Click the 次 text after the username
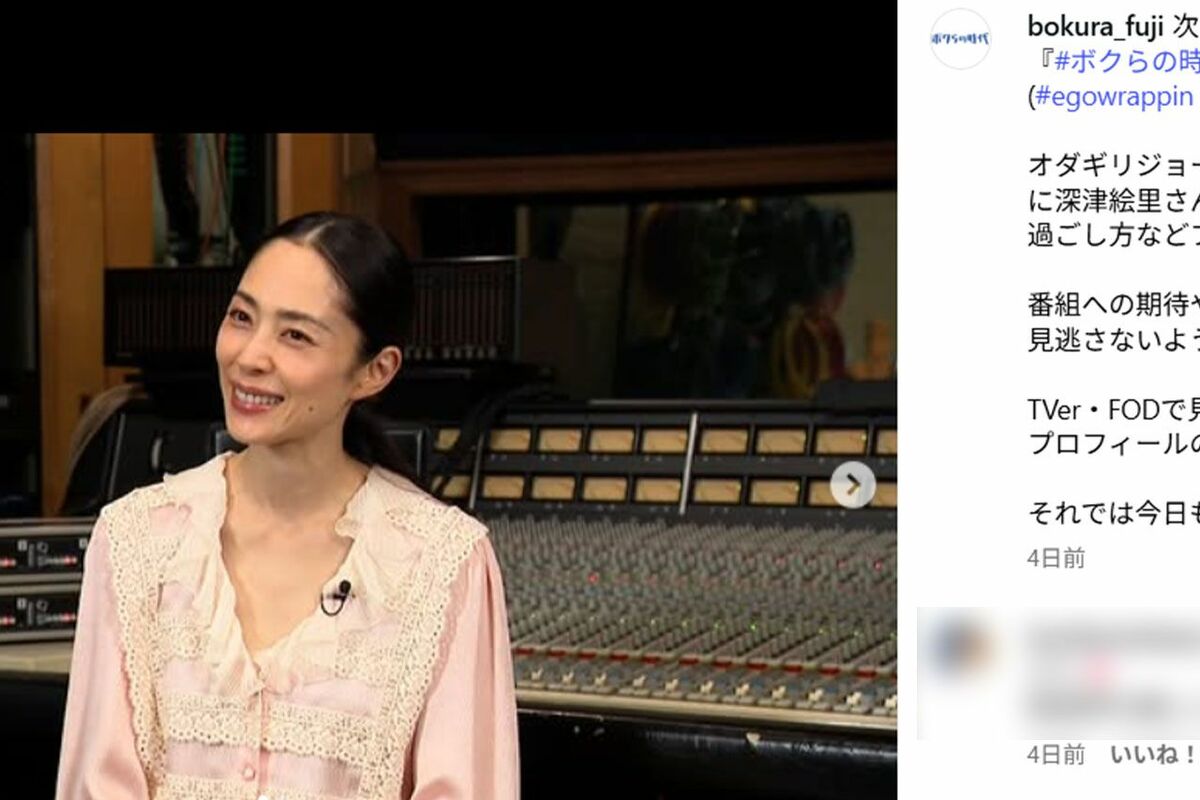Image resolution: width=1200 pixels, height=800 pixels. (1178, 21)
